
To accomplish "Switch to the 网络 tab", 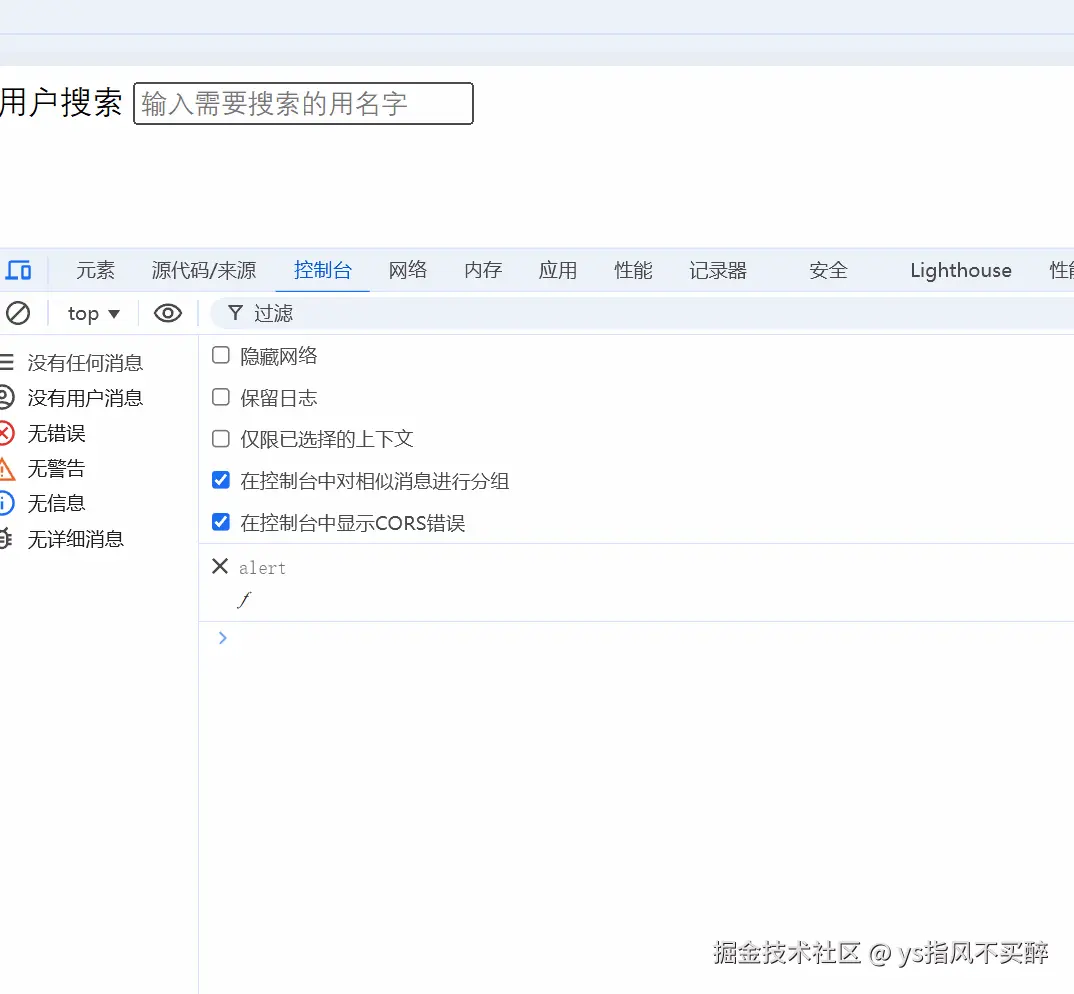I will coord(408,269).
